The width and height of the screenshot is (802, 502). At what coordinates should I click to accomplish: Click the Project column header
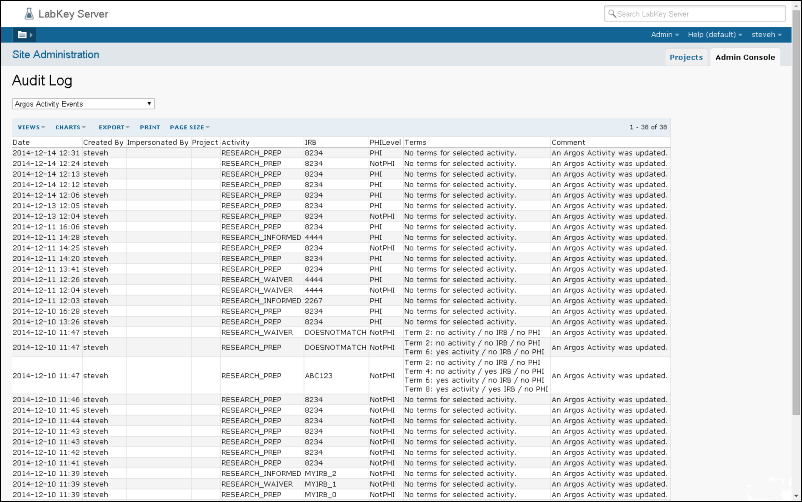pyautogui.click(x=205, y=142)
